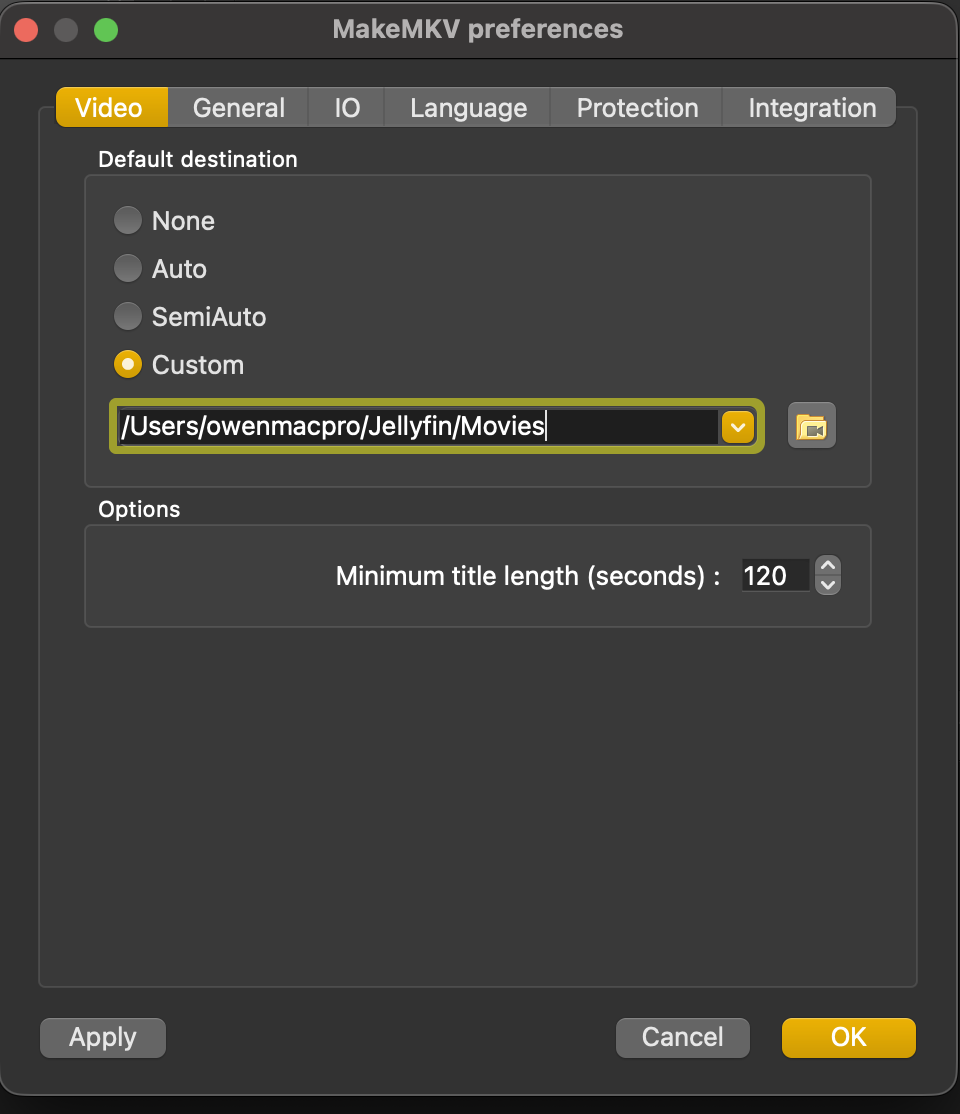
Task: Click the grayed minimize window button
Action: tap(66, 30)
